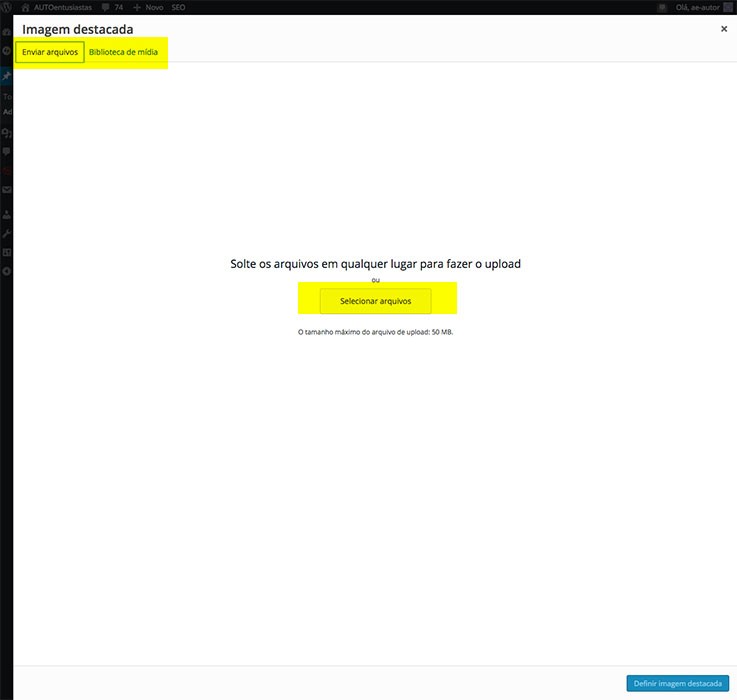Viewport: 737px width, 700px height.
Task: Open the envelope mail icon in sidebar
Action: coord(6,190)
